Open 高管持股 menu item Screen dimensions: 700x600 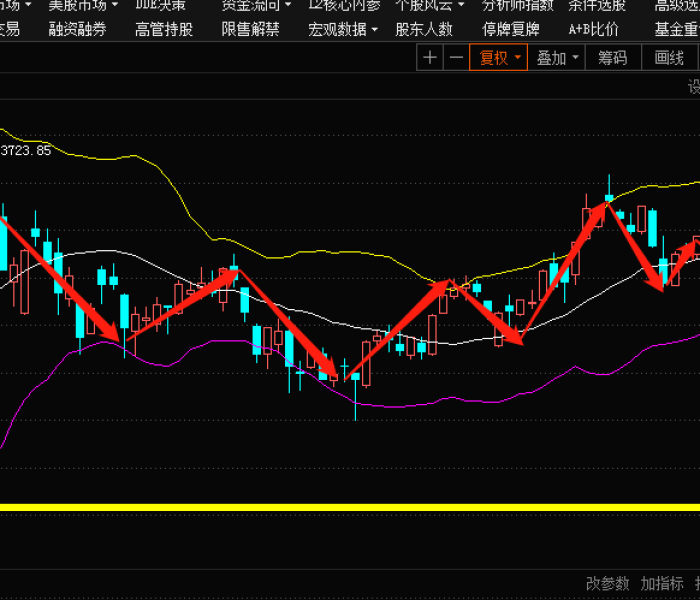click(164, 29)
